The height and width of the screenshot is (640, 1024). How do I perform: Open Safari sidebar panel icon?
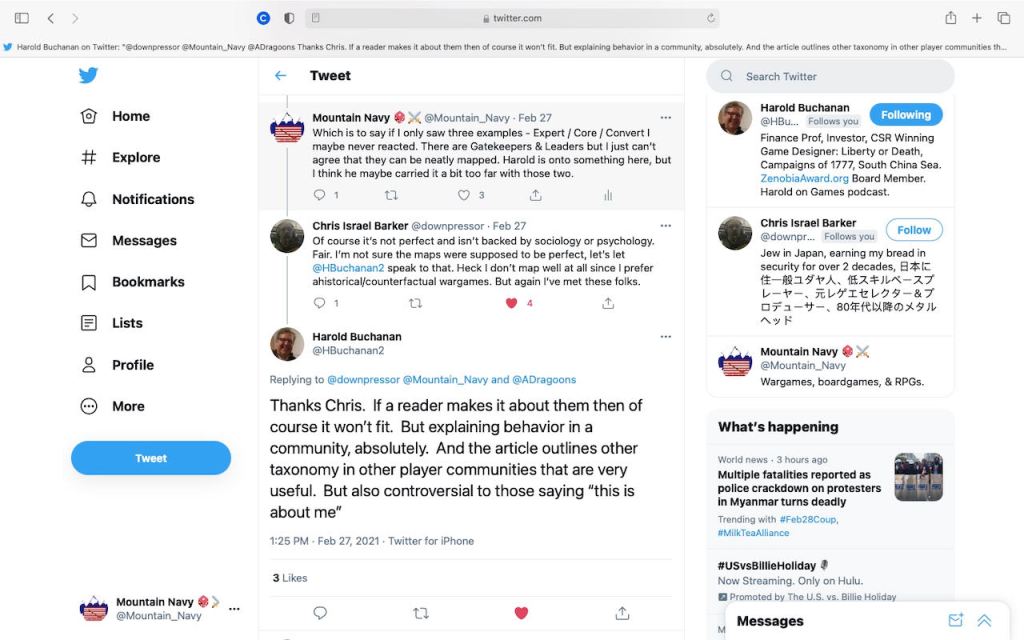(x=22, y=18)
